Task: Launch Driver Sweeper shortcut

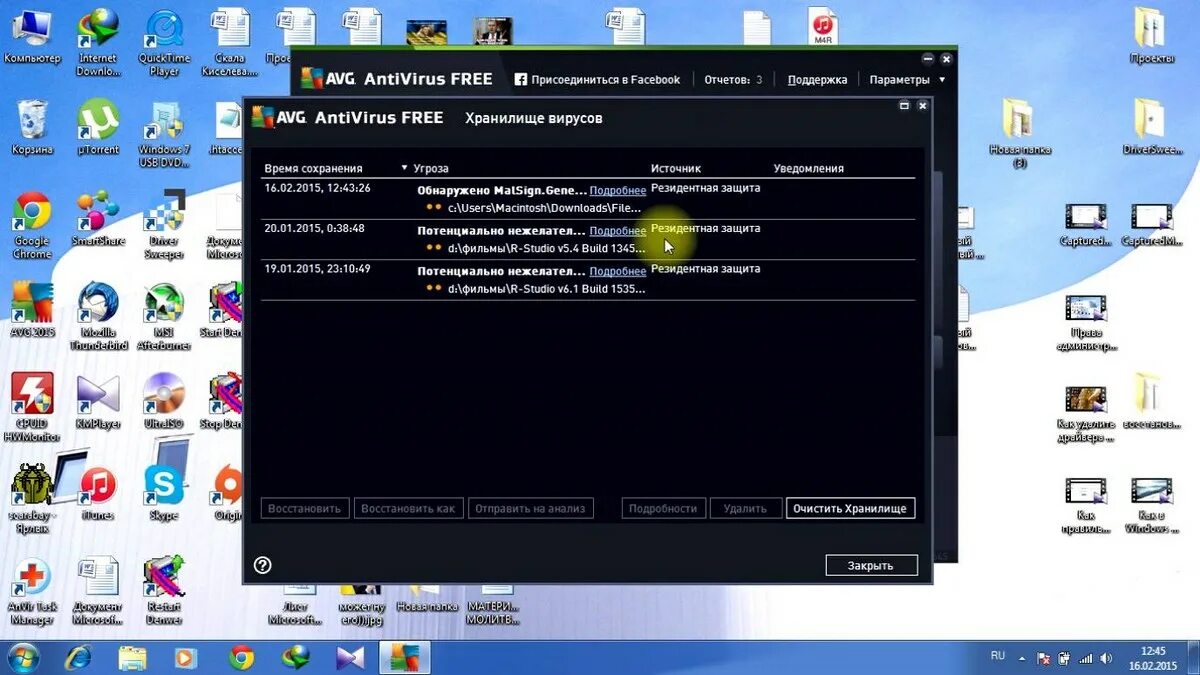Action: pyautogui.click(x=164, y=226)
